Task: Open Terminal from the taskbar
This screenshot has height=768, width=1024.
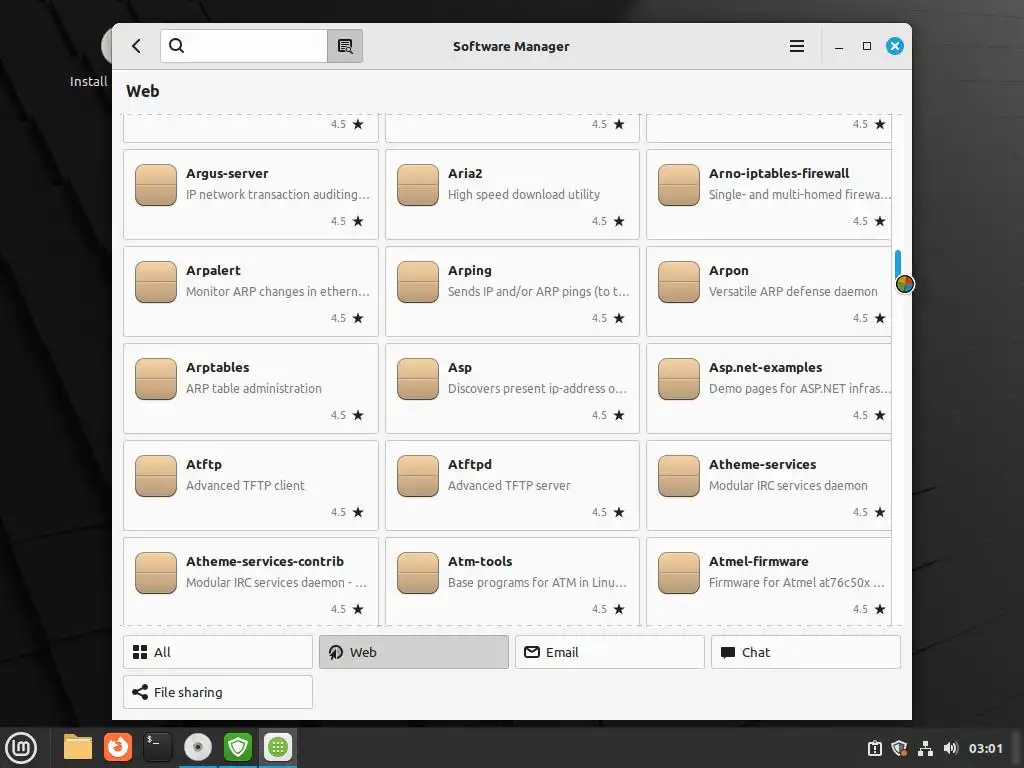Action: click(x=157, y=748)
